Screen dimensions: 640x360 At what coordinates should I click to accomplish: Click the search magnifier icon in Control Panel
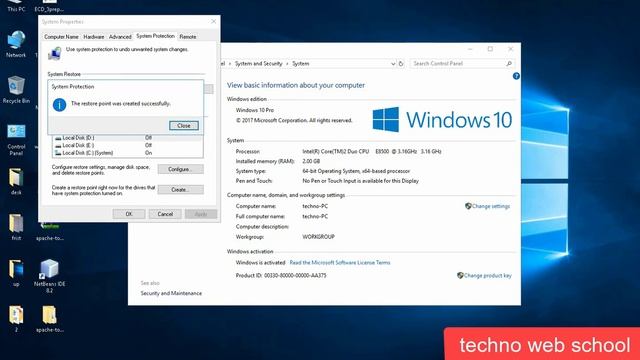(x=509, y=64)
